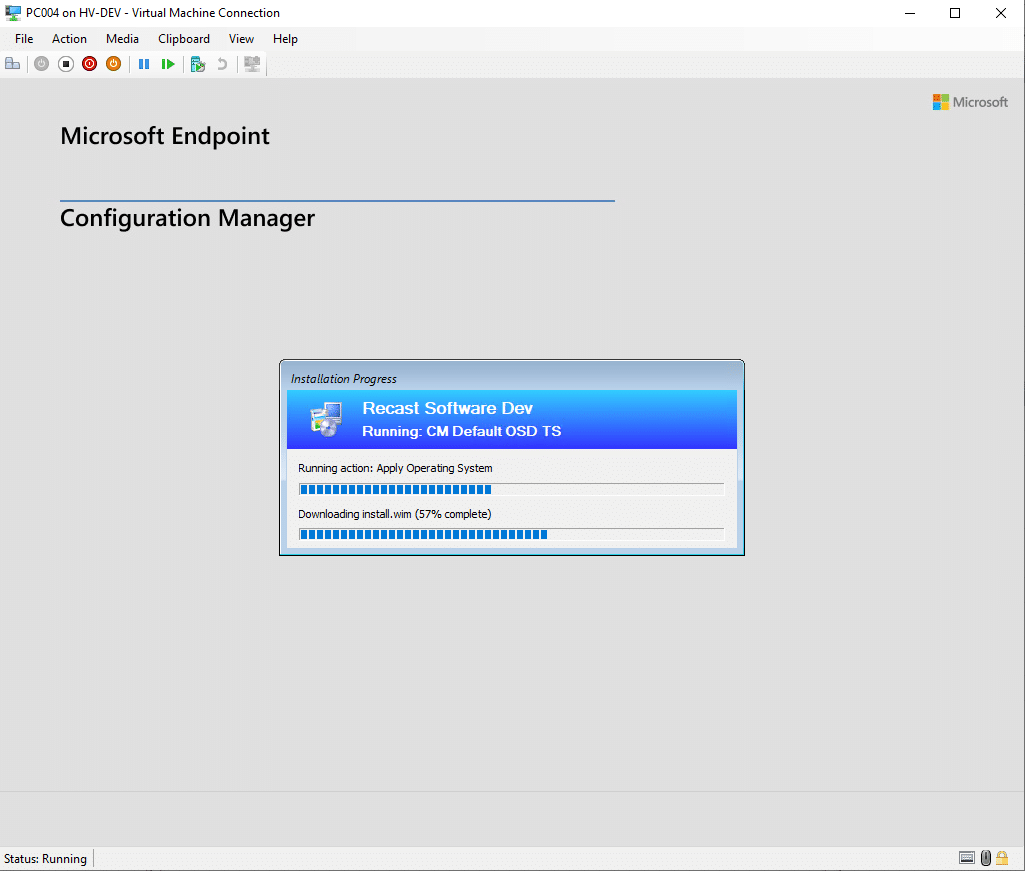Open the Media menu
The height and width of the screenshot is (871, 1025).
122,38
